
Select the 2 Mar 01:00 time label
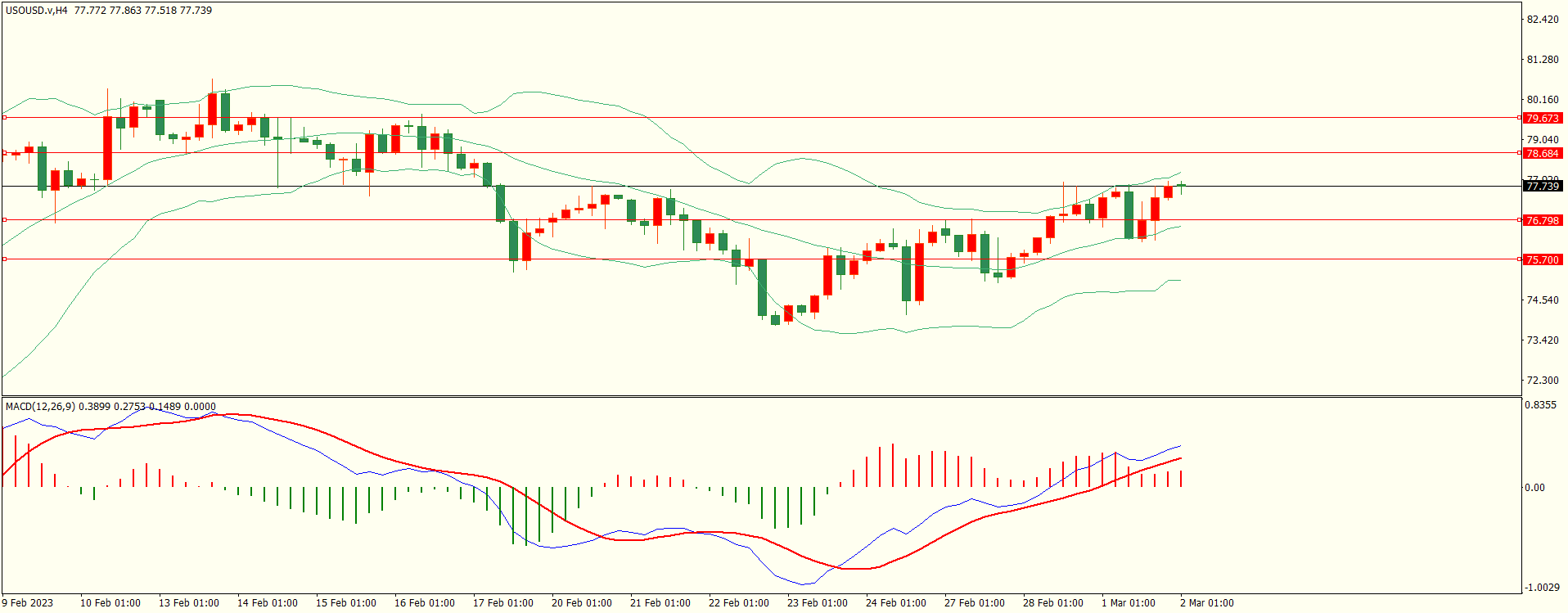1206,603
